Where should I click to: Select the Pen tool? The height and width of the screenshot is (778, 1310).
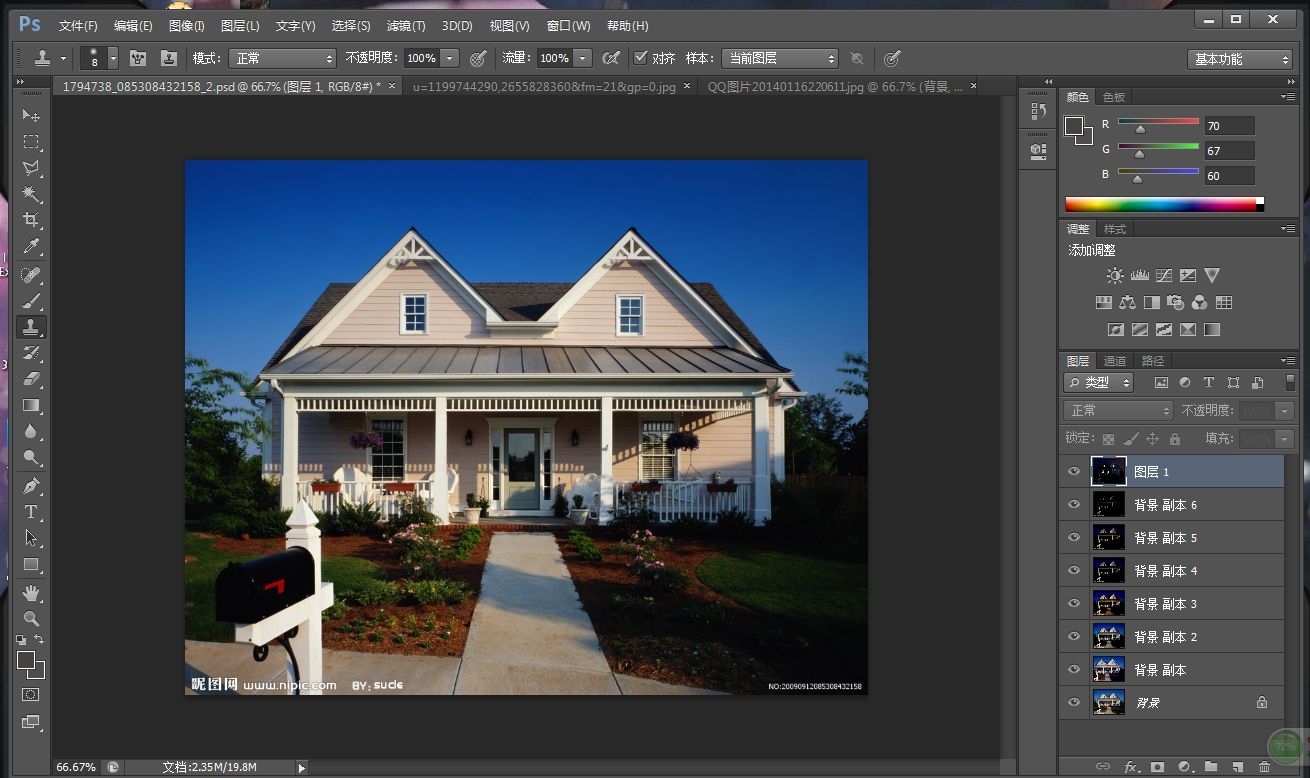click(31, 486)
